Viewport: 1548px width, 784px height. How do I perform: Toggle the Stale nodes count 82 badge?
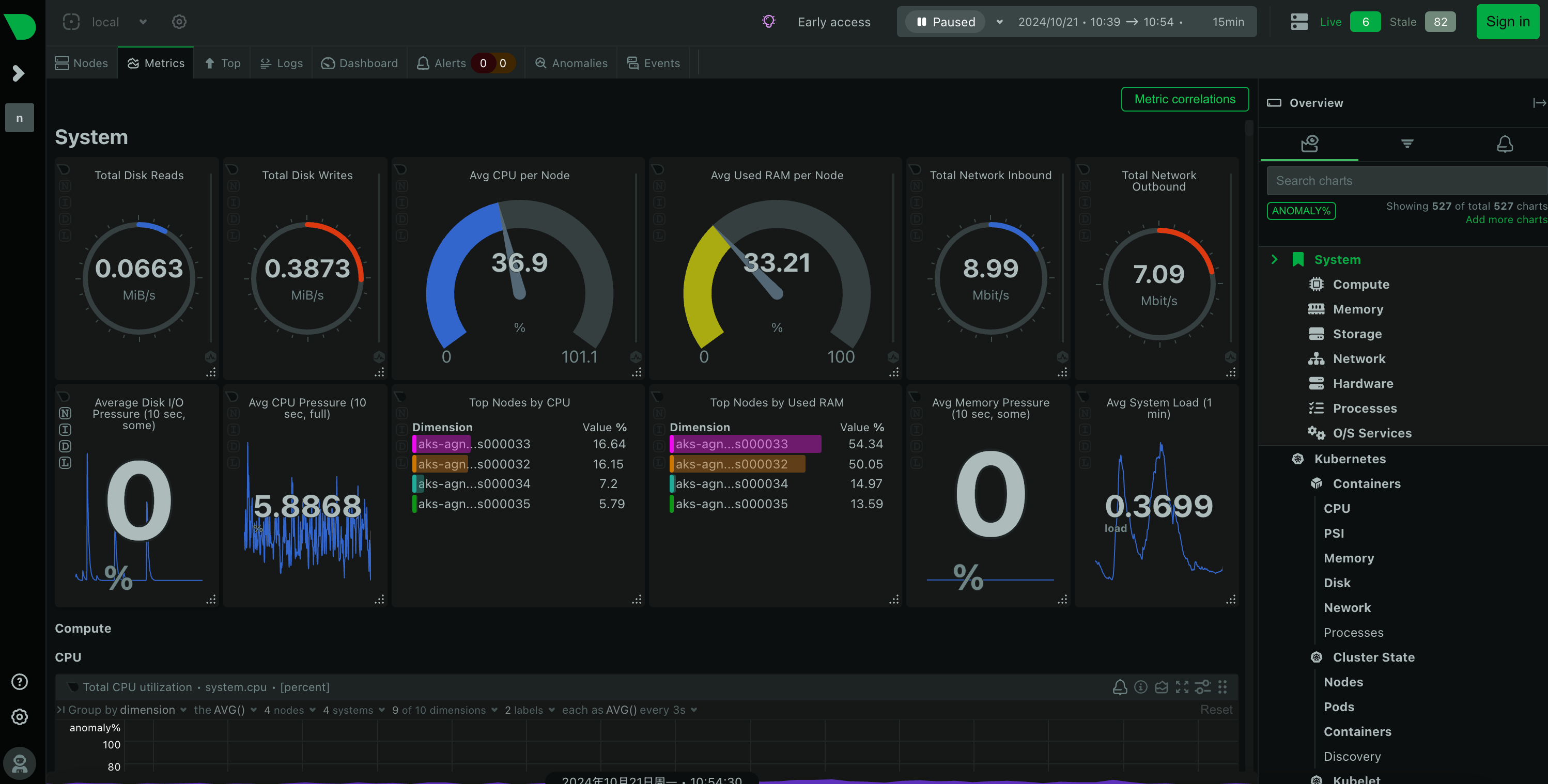point(1441,22)
